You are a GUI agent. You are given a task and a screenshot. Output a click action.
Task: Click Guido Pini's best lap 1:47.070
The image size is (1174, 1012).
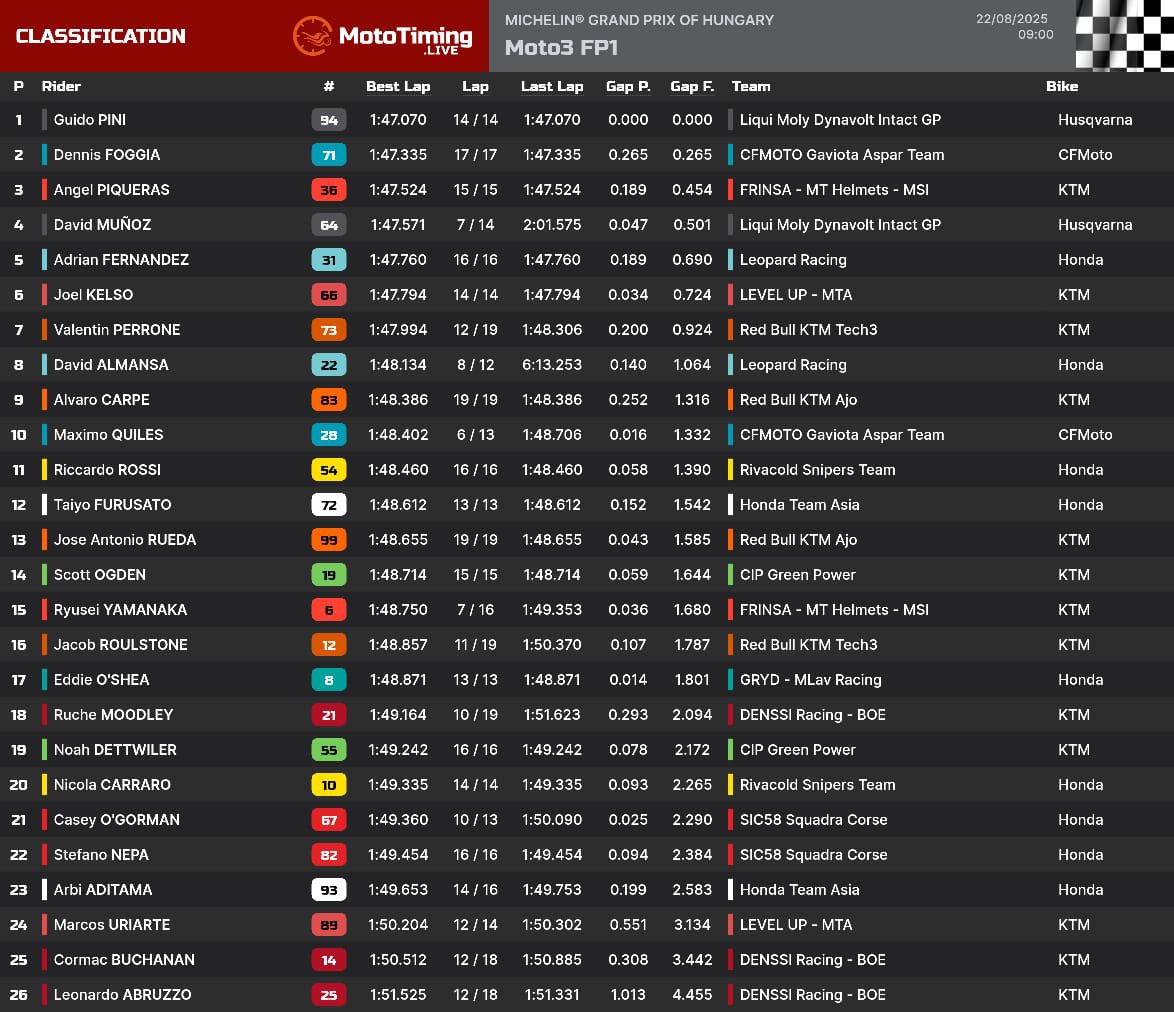click(x=398, y=120)
